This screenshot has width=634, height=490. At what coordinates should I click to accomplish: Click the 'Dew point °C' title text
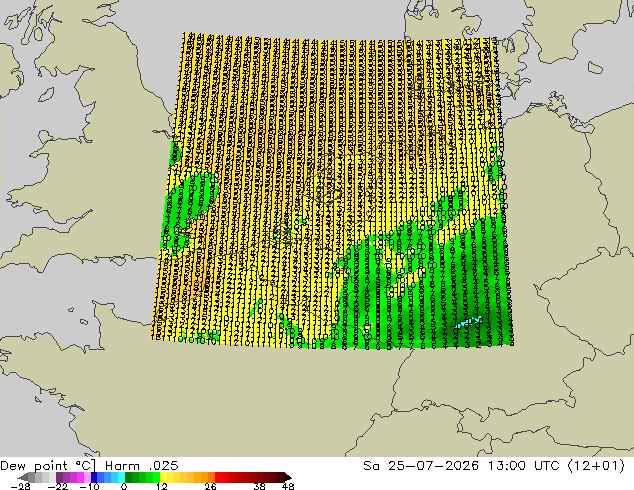(48, 466)
